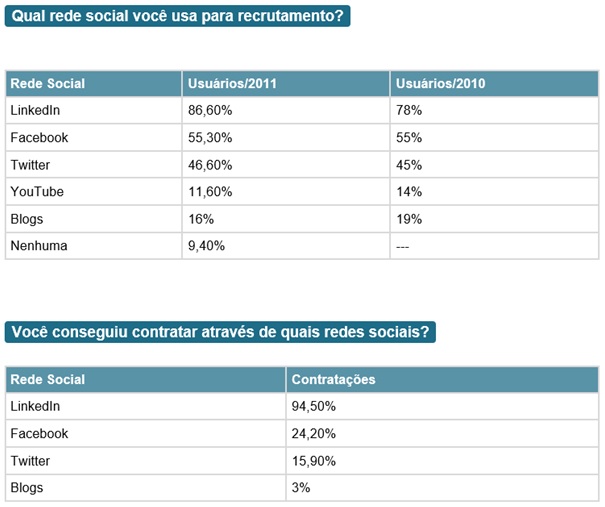
Task: Click the heading about hiring through social networks
Action: pos(221,332)
